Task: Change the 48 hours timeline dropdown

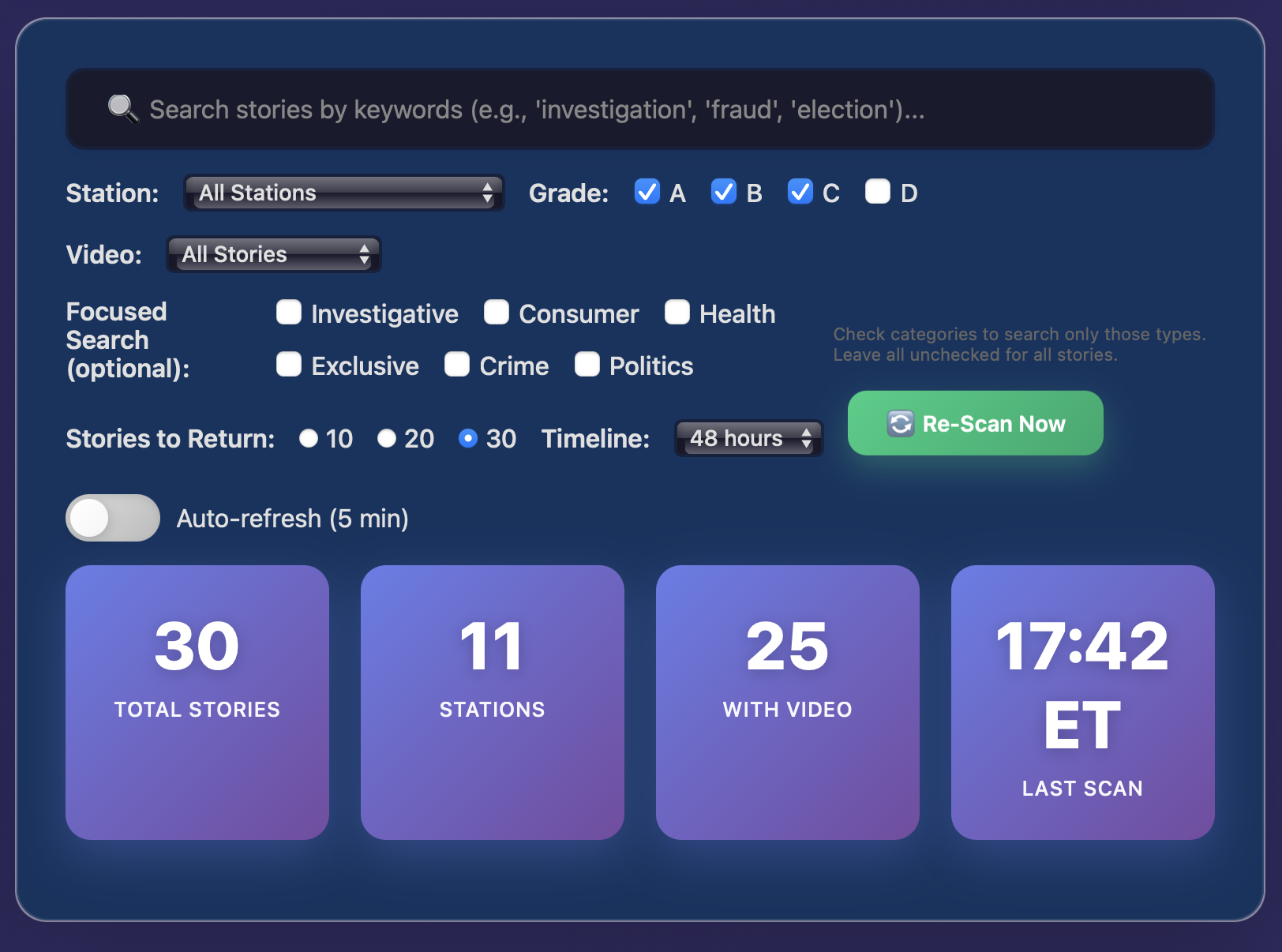Action: 748,439
